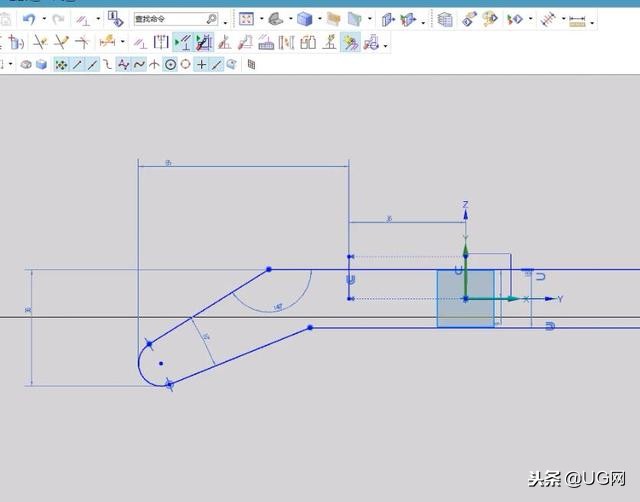Click the ruler dimension icon at toolbar end
This screenshot has height=502, width=640.
tap(577, 20)
